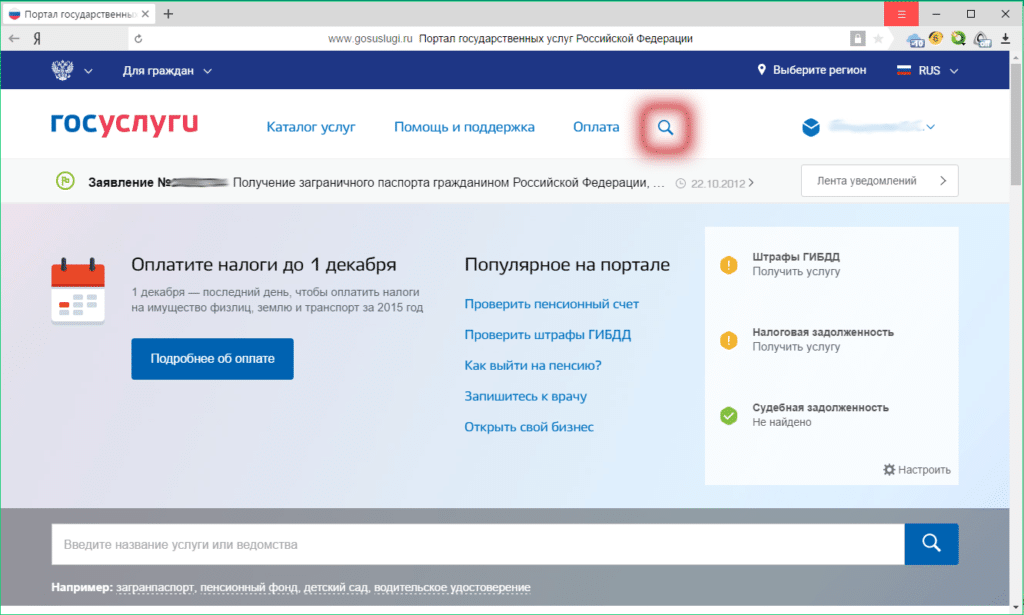Click the green flag icon beside Заявление
The image size is (1024, 615).
65,181
